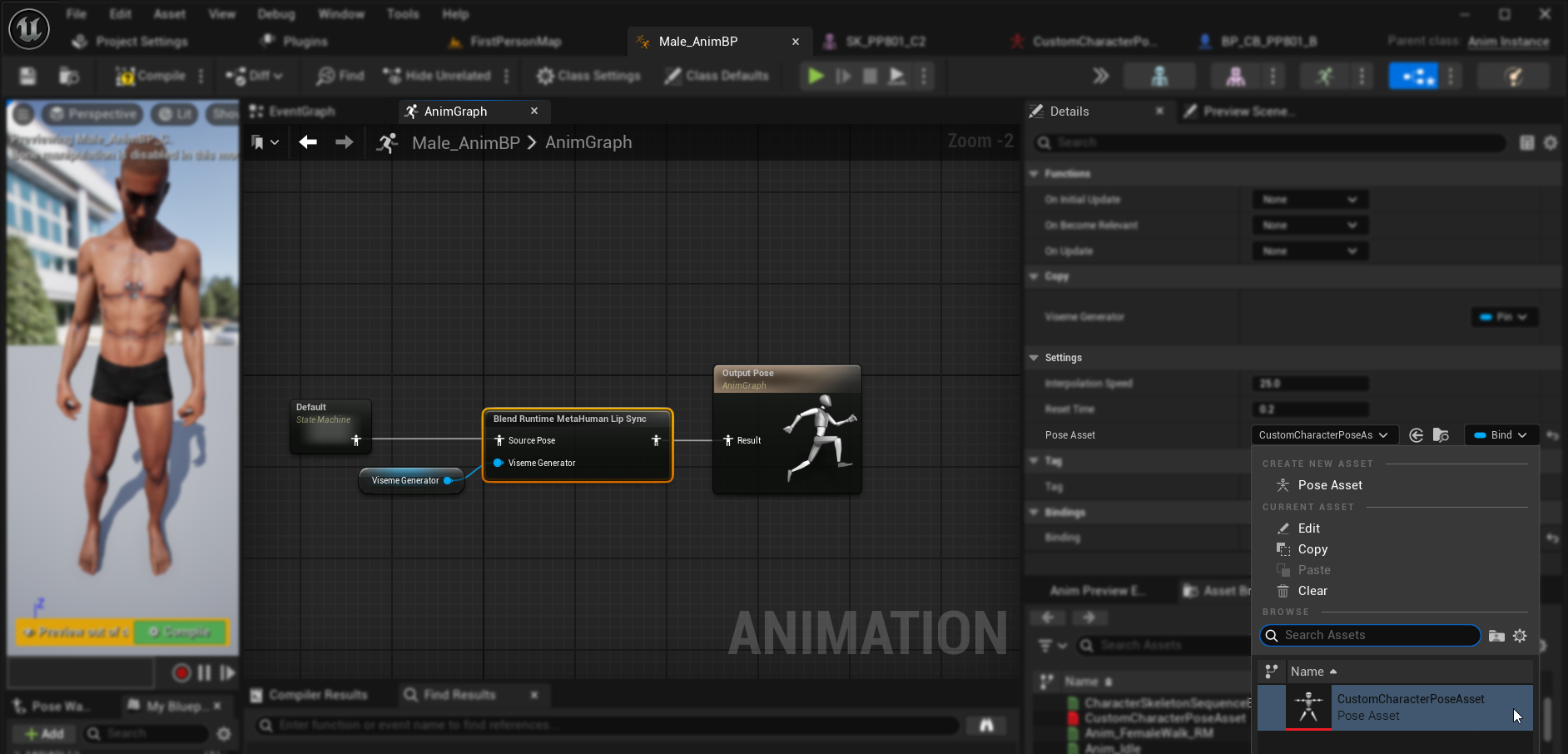Open the Window menu

pos(341,14)
